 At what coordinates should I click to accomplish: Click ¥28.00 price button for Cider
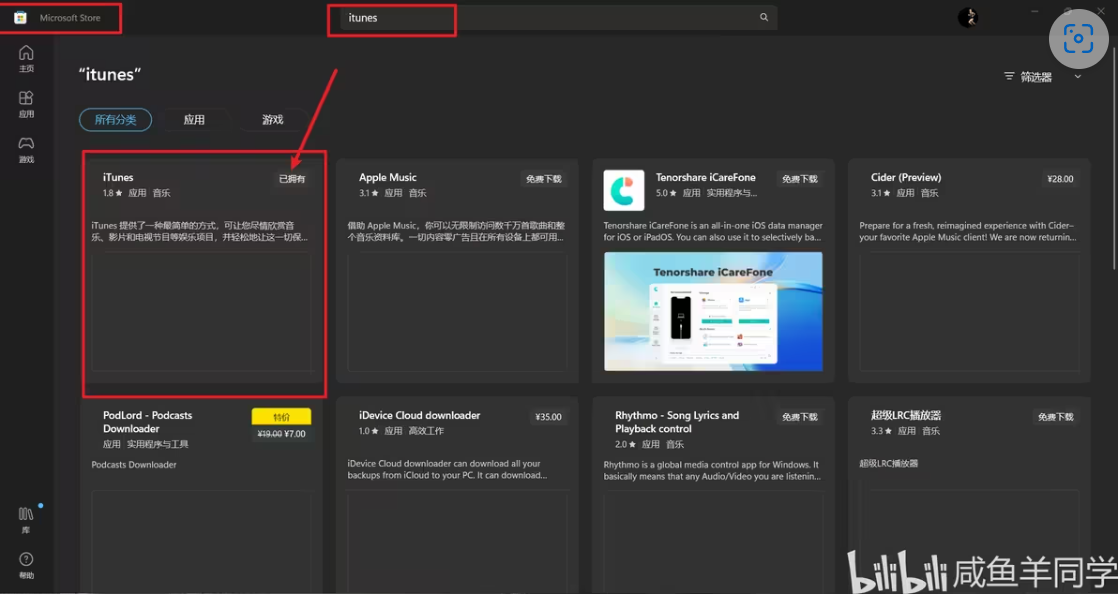coord(1060,179)
